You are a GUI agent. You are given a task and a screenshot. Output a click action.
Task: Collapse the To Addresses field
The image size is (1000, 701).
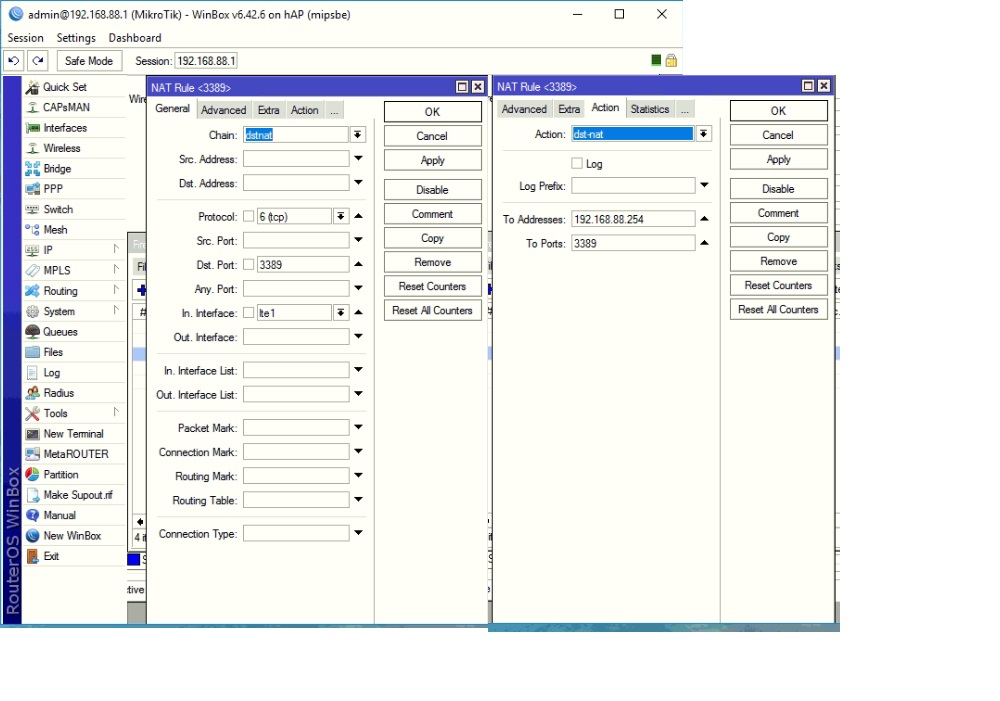[x=704, y=219]
